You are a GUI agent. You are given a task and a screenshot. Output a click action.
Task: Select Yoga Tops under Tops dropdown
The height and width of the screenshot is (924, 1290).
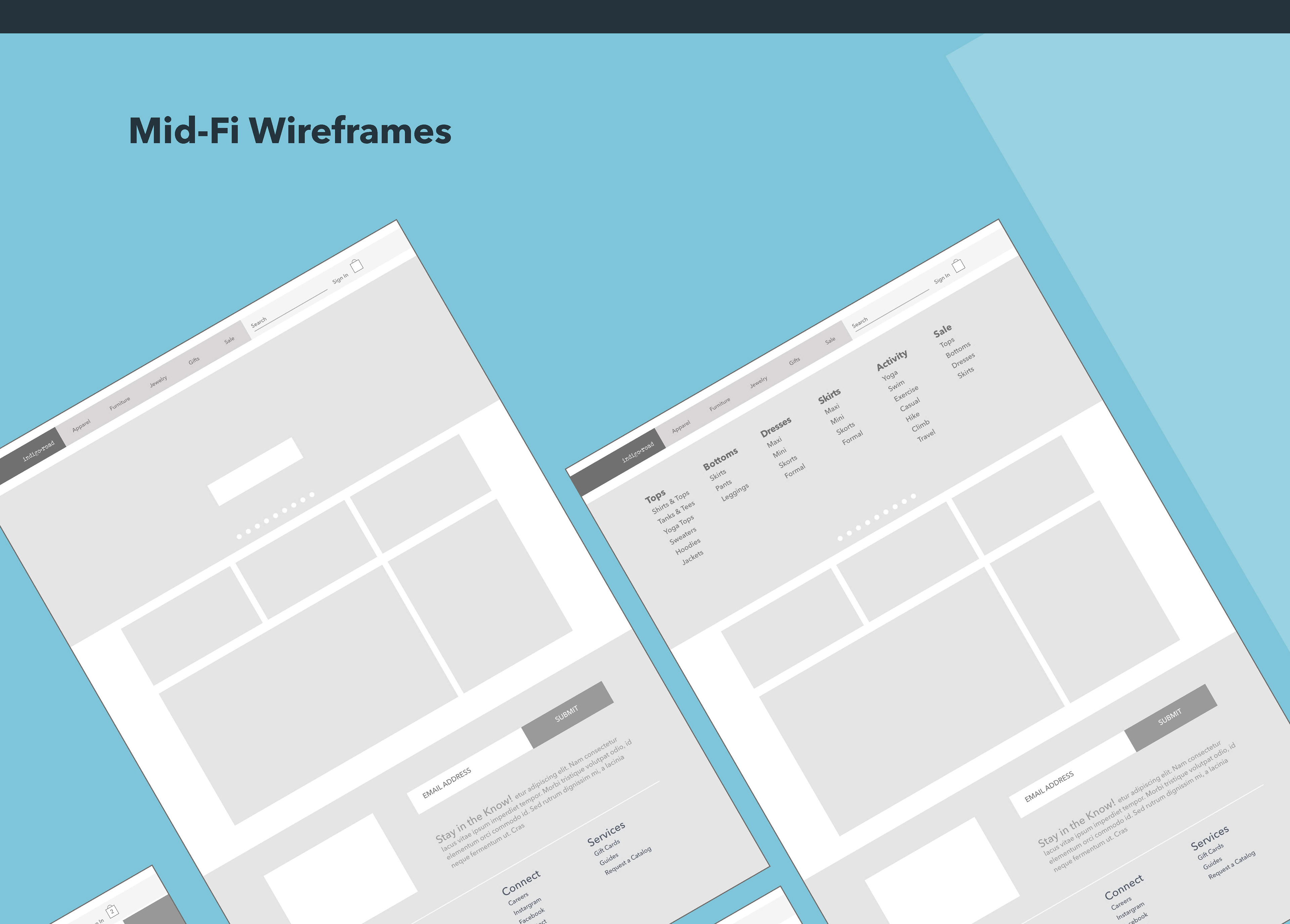coord(678,524)
